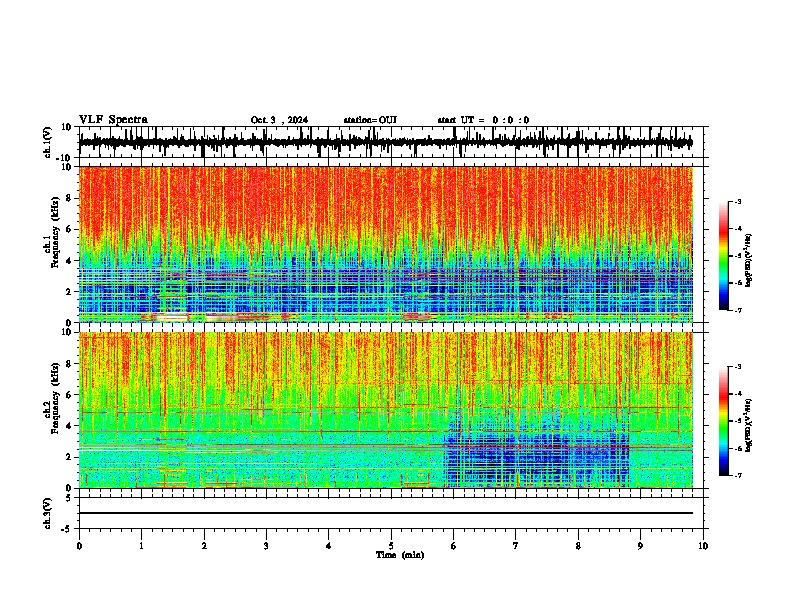
Task: Click time axis tick label 3
Action: (266, 546)
